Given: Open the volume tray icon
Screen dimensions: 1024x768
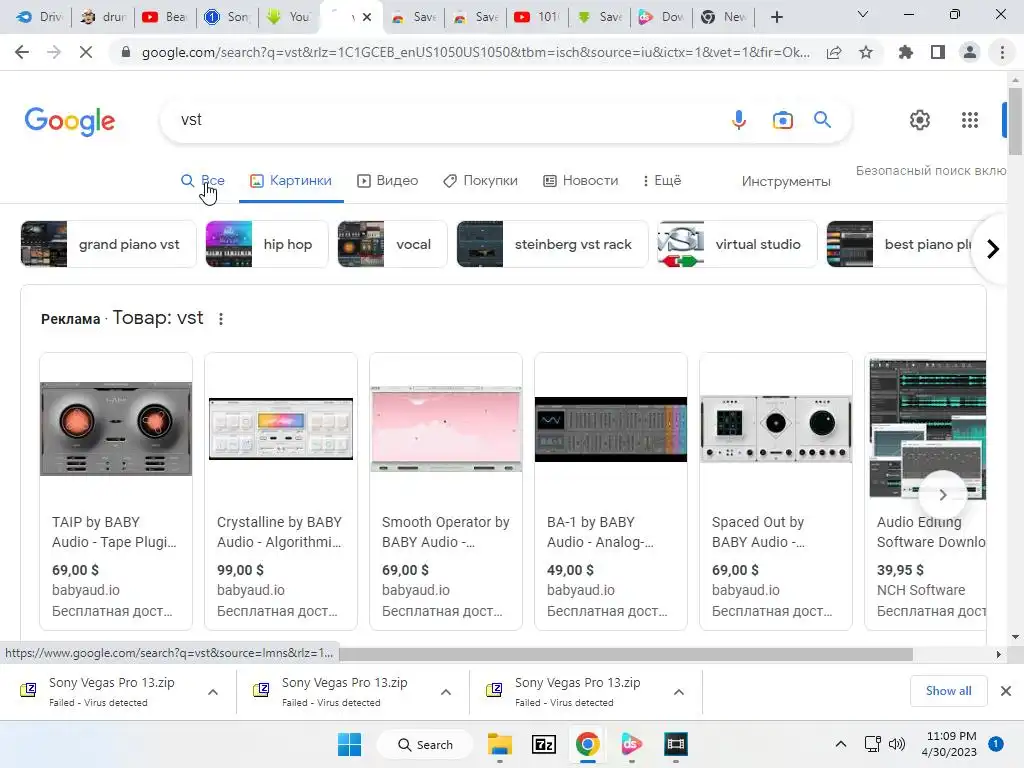Looking at the screenshot, I should pyautogui.click(x=897, y=744).
